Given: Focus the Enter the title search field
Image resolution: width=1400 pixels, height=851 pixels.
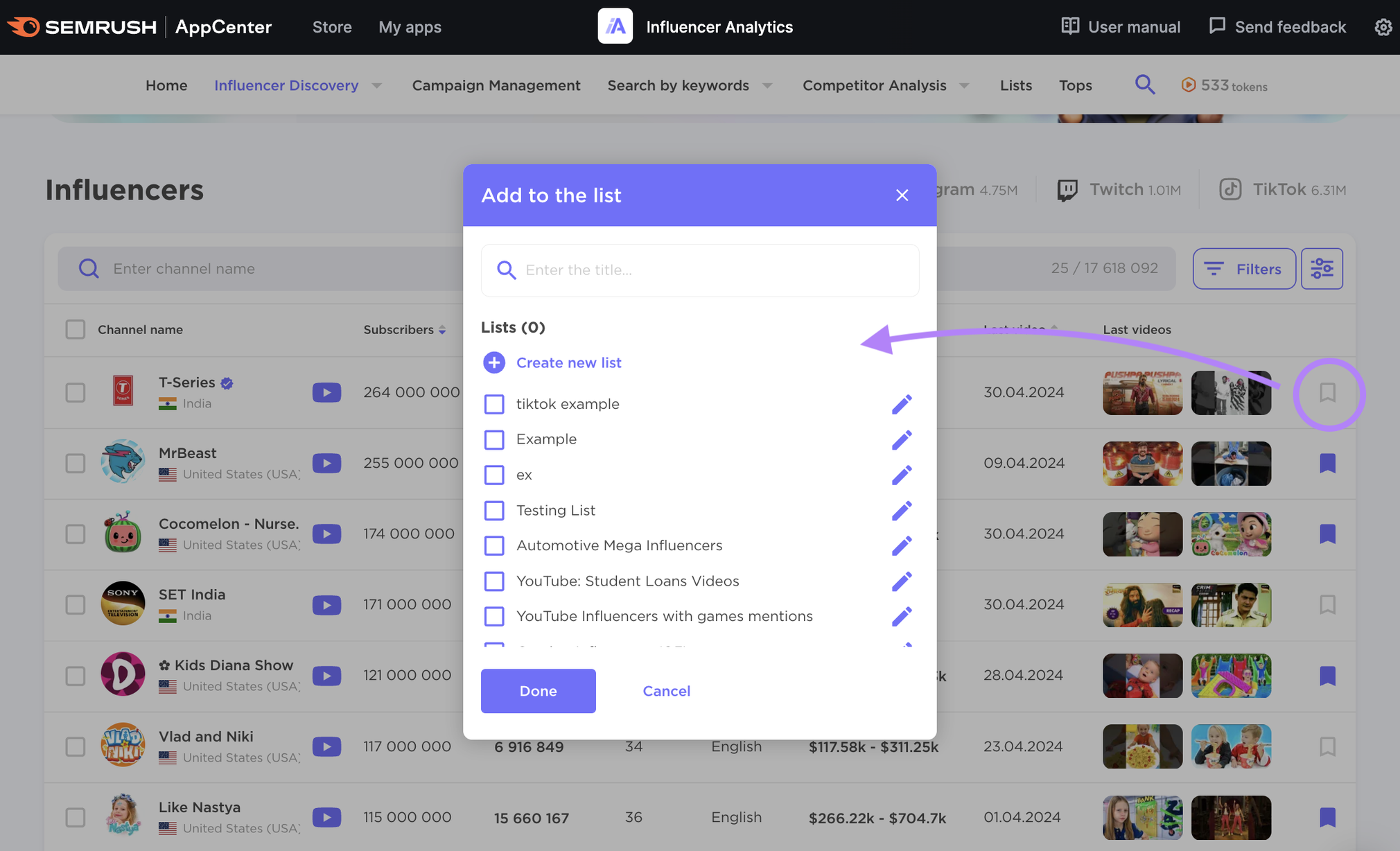Looking at the screenshot, I should pyautogui.click(x=700, y=270).
